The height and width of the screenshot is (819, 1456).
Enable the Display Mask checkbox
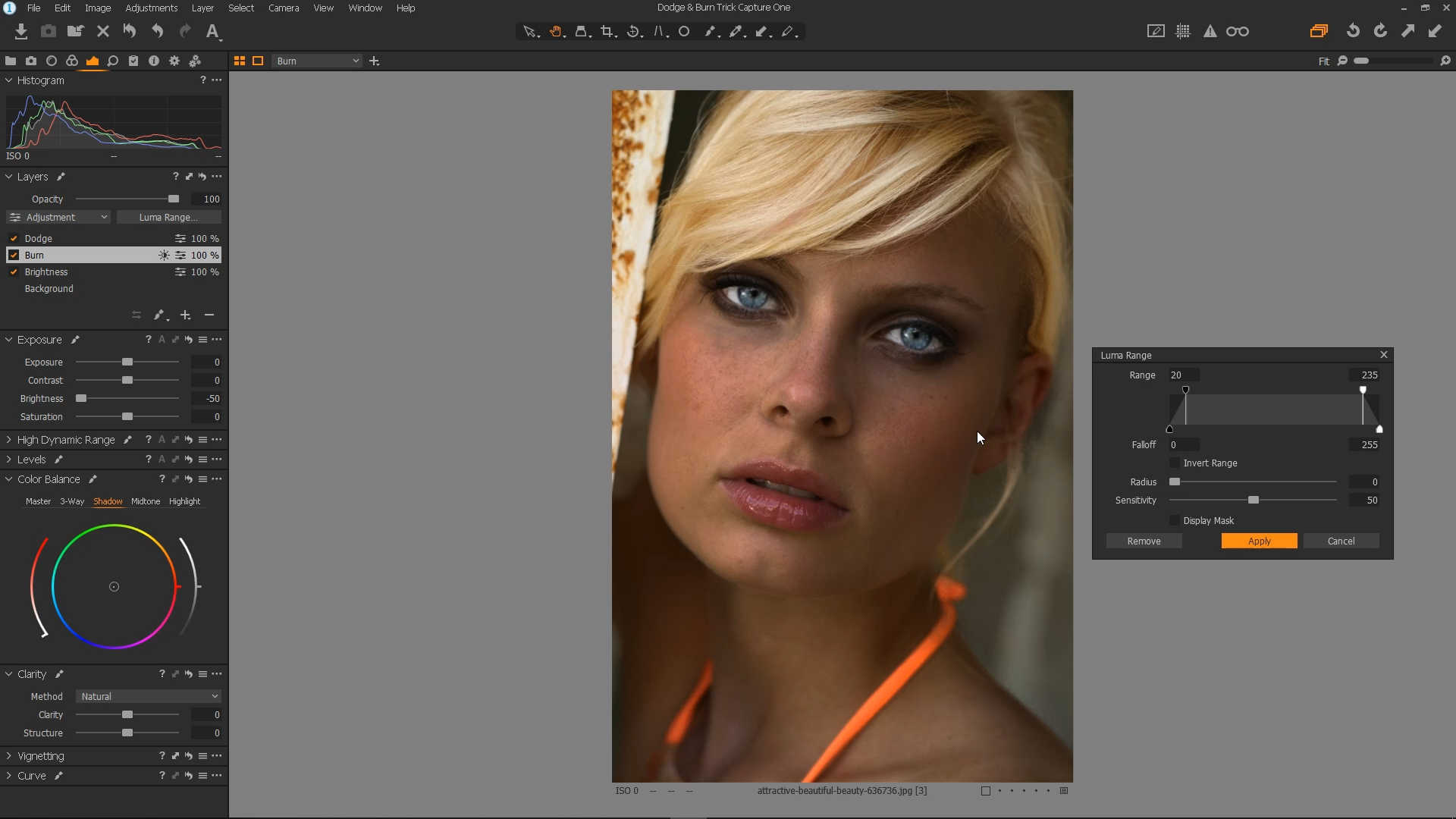click(1175, 520)
